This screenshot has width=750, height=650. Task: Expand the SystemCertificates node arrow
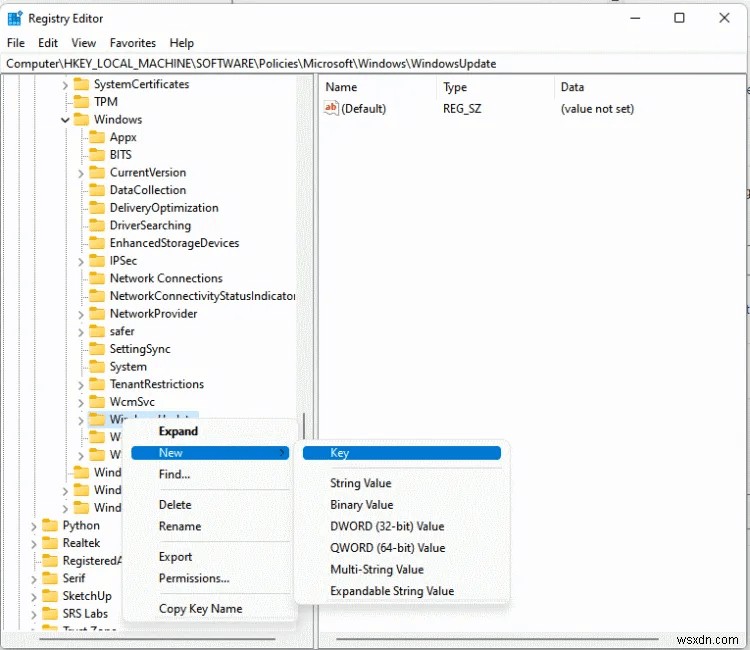pos(66,85)
